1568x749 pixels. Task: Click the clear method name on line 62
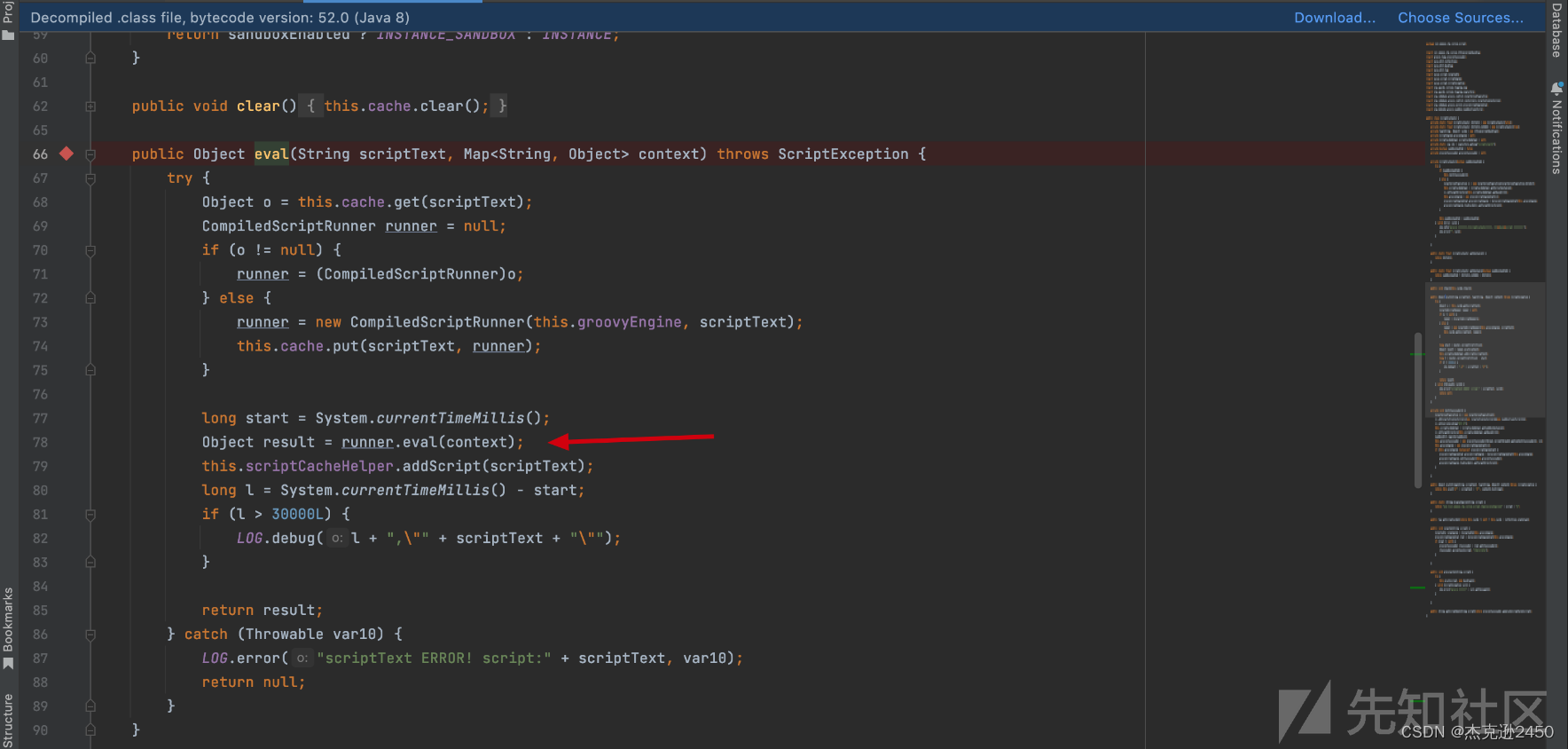[x=258, y=106]
